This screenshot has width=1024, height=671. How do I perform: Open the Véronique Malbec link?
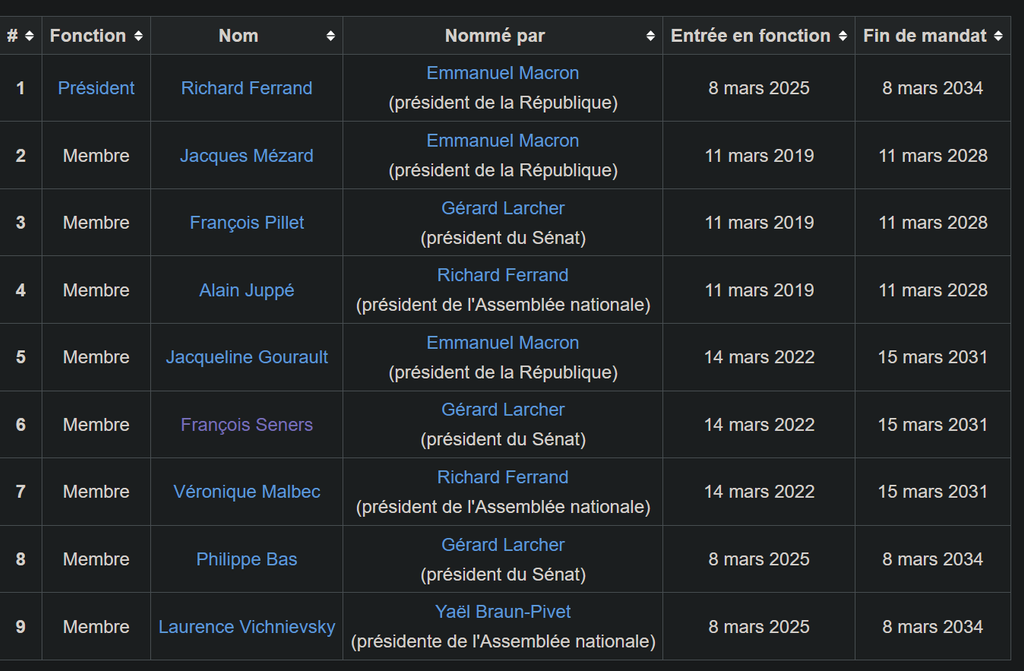pos(247,492)
